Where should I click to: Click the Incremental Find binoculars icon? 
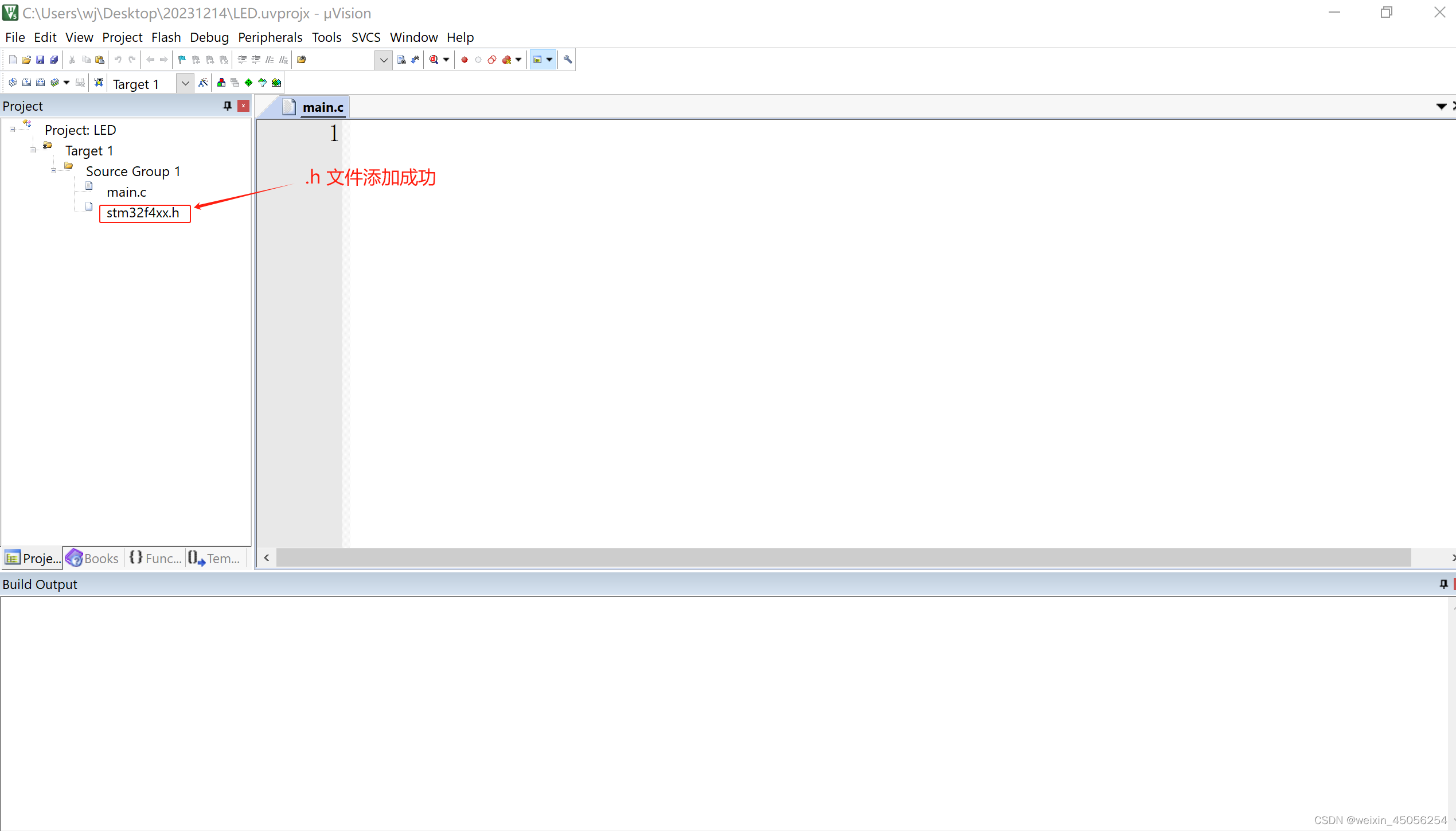click(415, 60)
